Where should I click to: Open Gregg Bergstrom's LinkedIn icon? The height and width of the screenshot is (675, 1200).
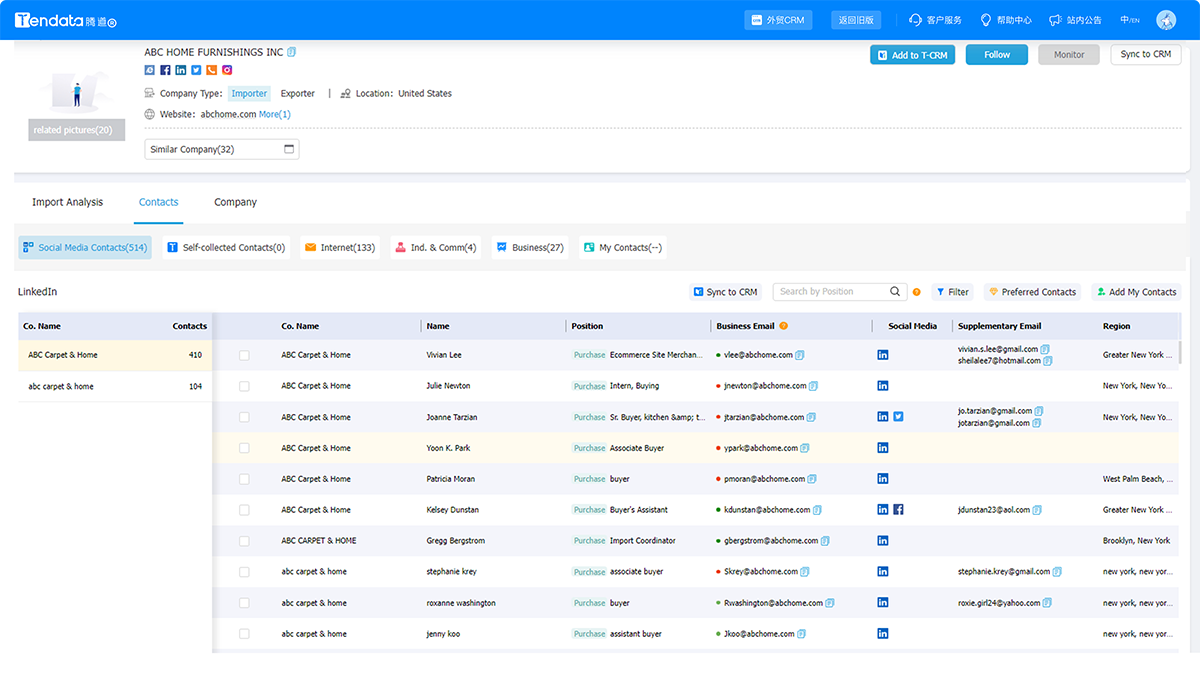883,541
